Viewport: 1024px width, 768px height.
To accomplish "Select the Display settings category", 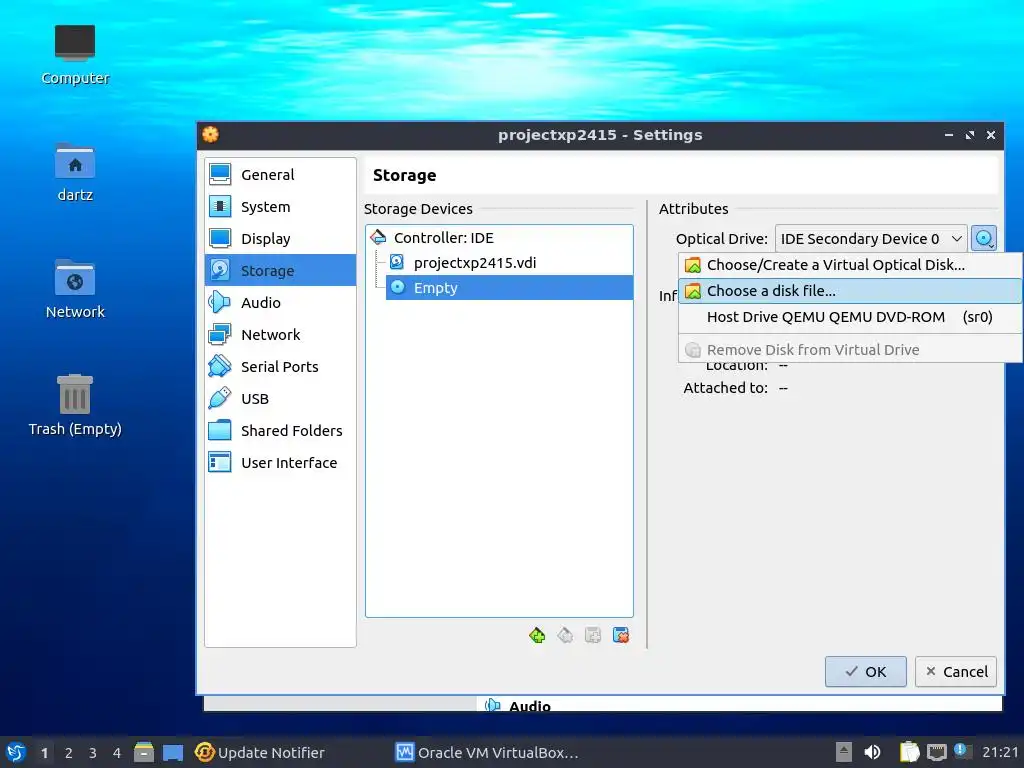I will 280,238.
